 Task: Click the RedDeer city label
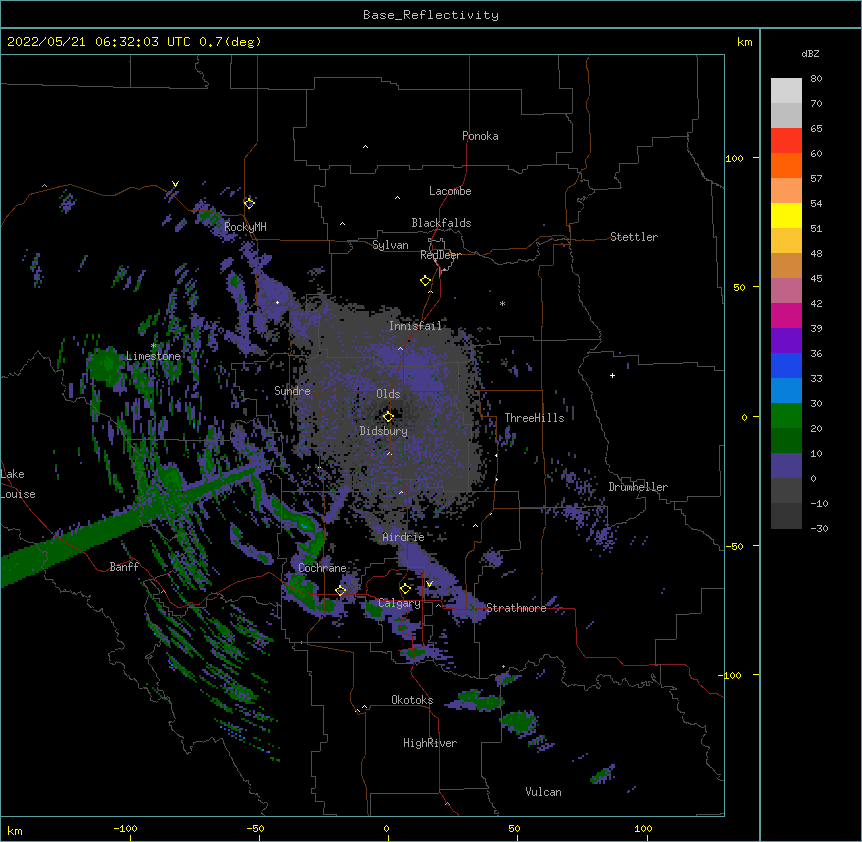440,255
